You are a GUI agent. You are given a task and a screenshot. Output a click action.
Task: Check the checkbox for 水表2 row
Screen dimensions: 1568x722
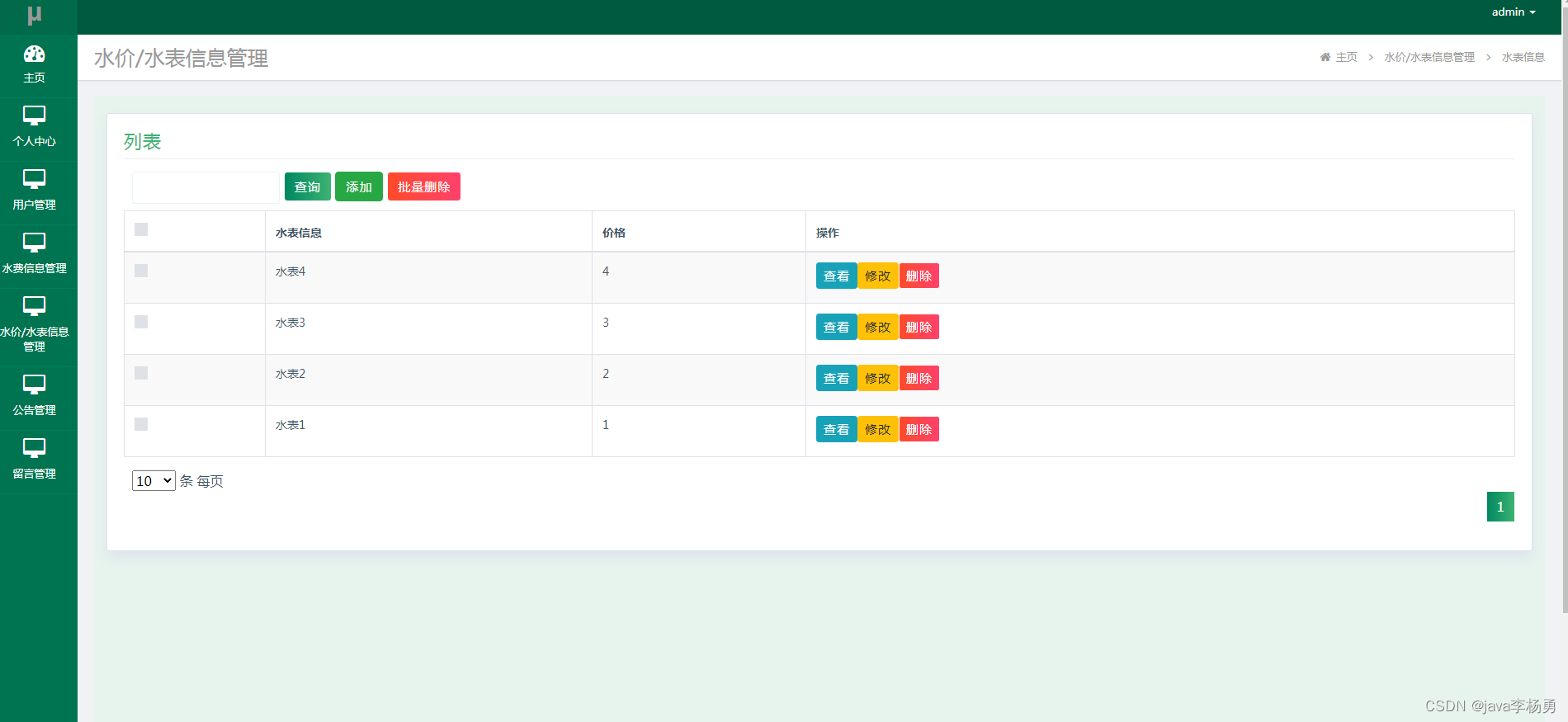tap(141, 373)
